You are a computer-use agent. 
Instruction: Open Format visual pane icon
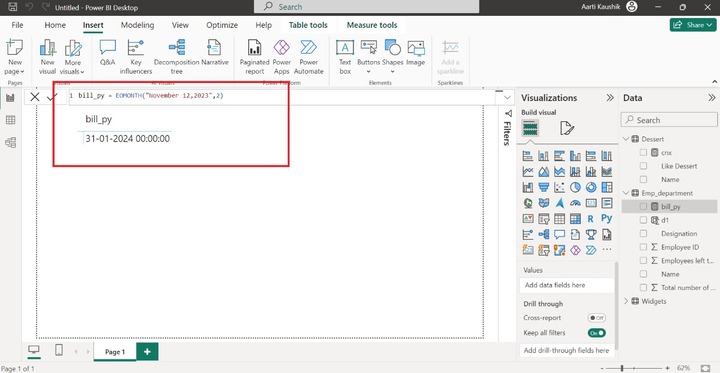tap(567, 128)
